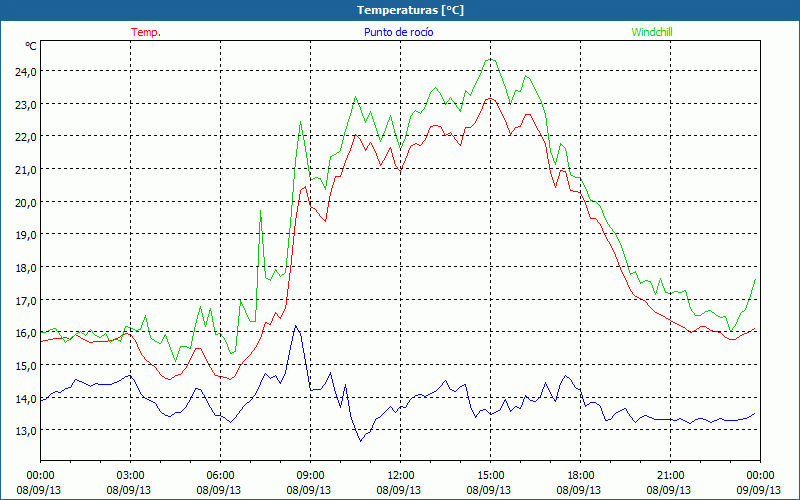Select the blue 'Punto de rocío' legend label
The image size is (800, 500).
[398, 32]
